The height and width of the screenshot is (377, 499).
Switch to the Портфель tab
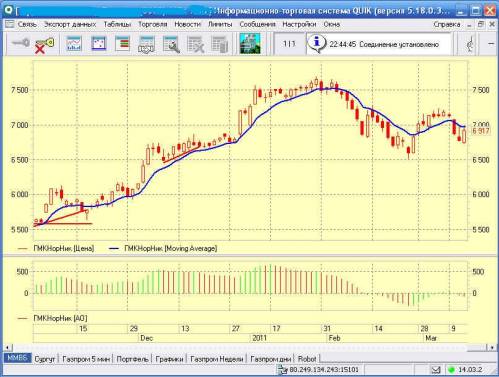132,359
